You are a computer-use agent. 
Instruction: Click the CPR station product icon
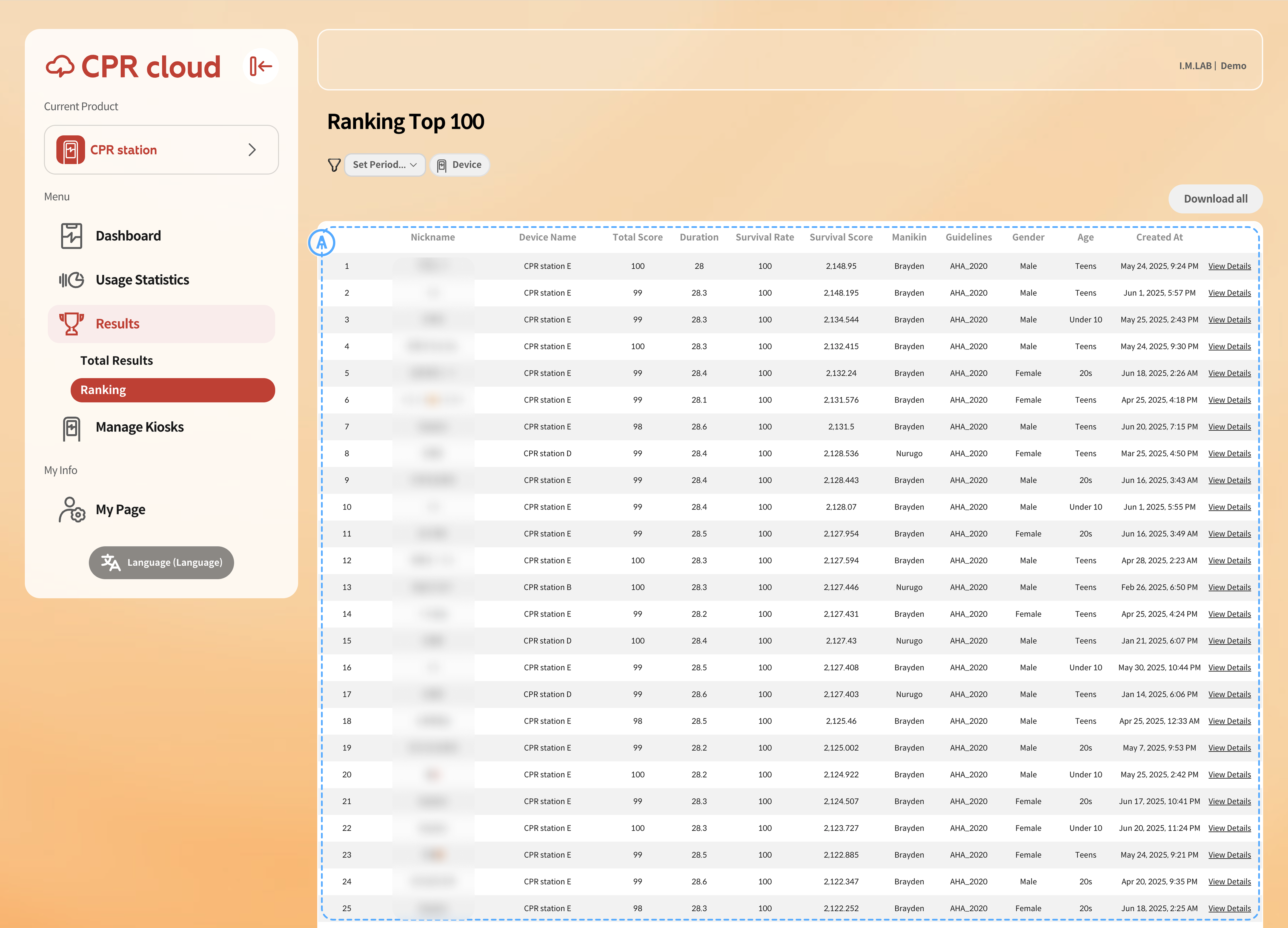point(71,150)
